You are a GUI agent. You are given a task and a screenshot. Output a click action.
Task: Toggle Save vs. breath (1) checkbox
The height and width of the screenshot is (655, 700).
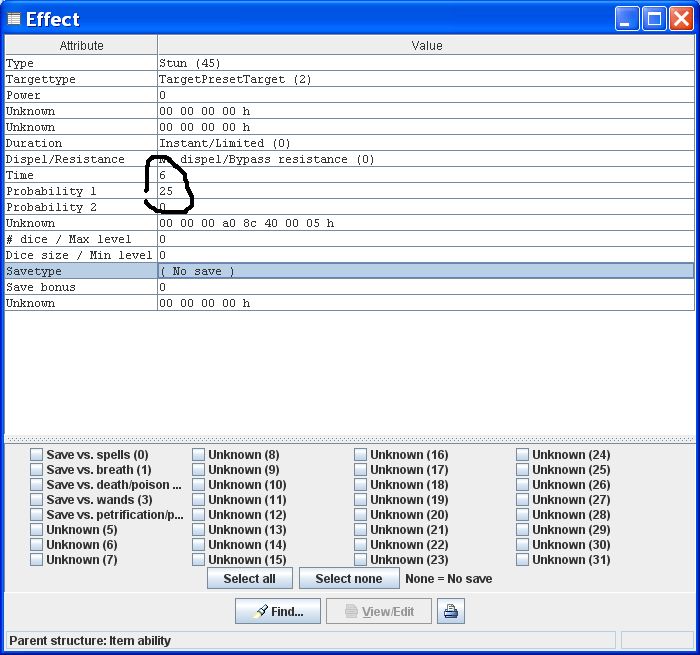click(37, 470)
